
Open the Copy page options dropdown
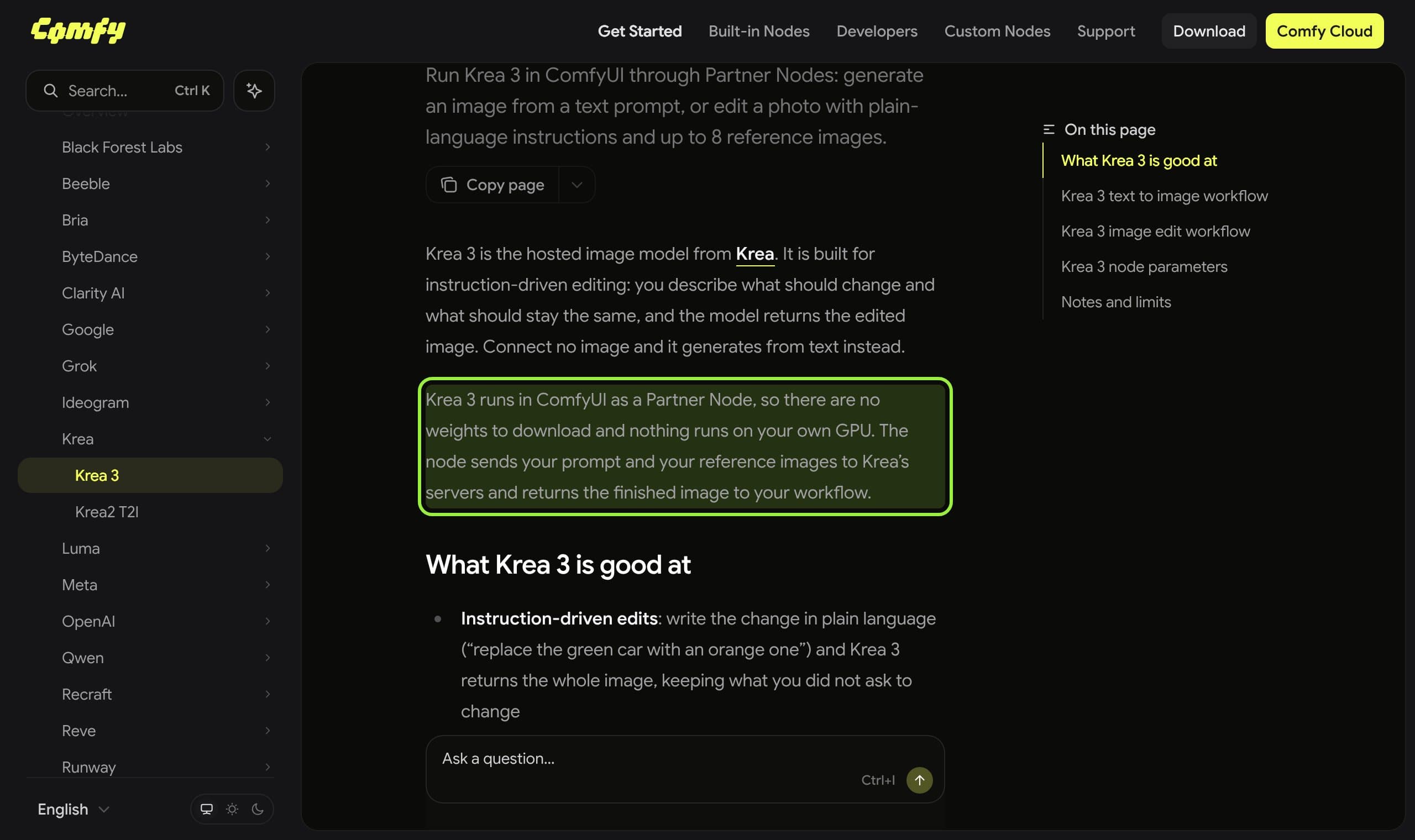[x=577, y=185]
